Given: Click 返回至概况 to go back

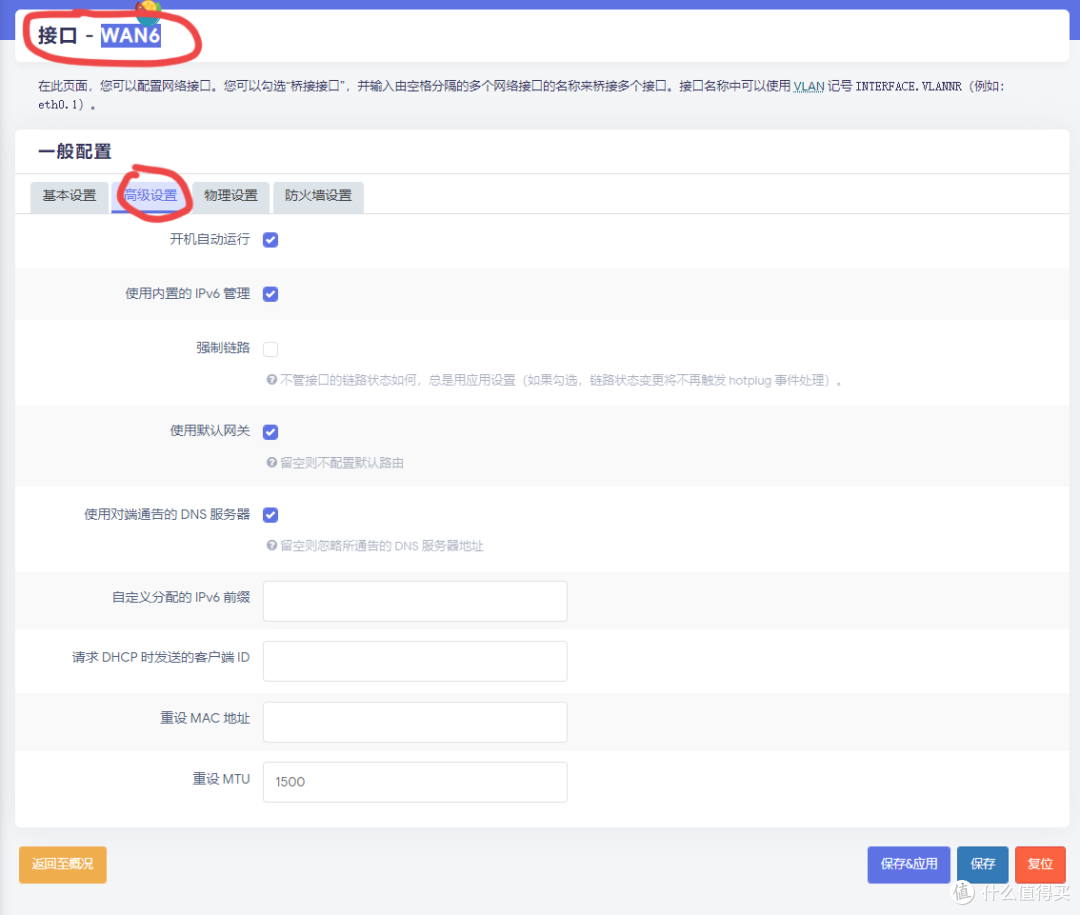Looking at the screenshot, I should coord(62,864).
